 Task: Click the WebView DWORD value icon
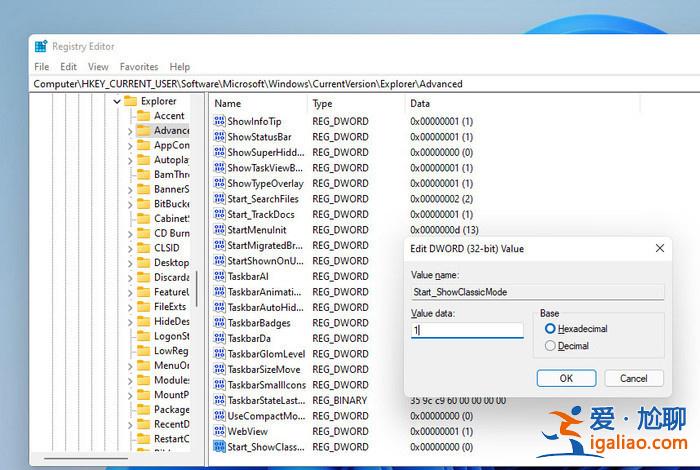[219, 431]
